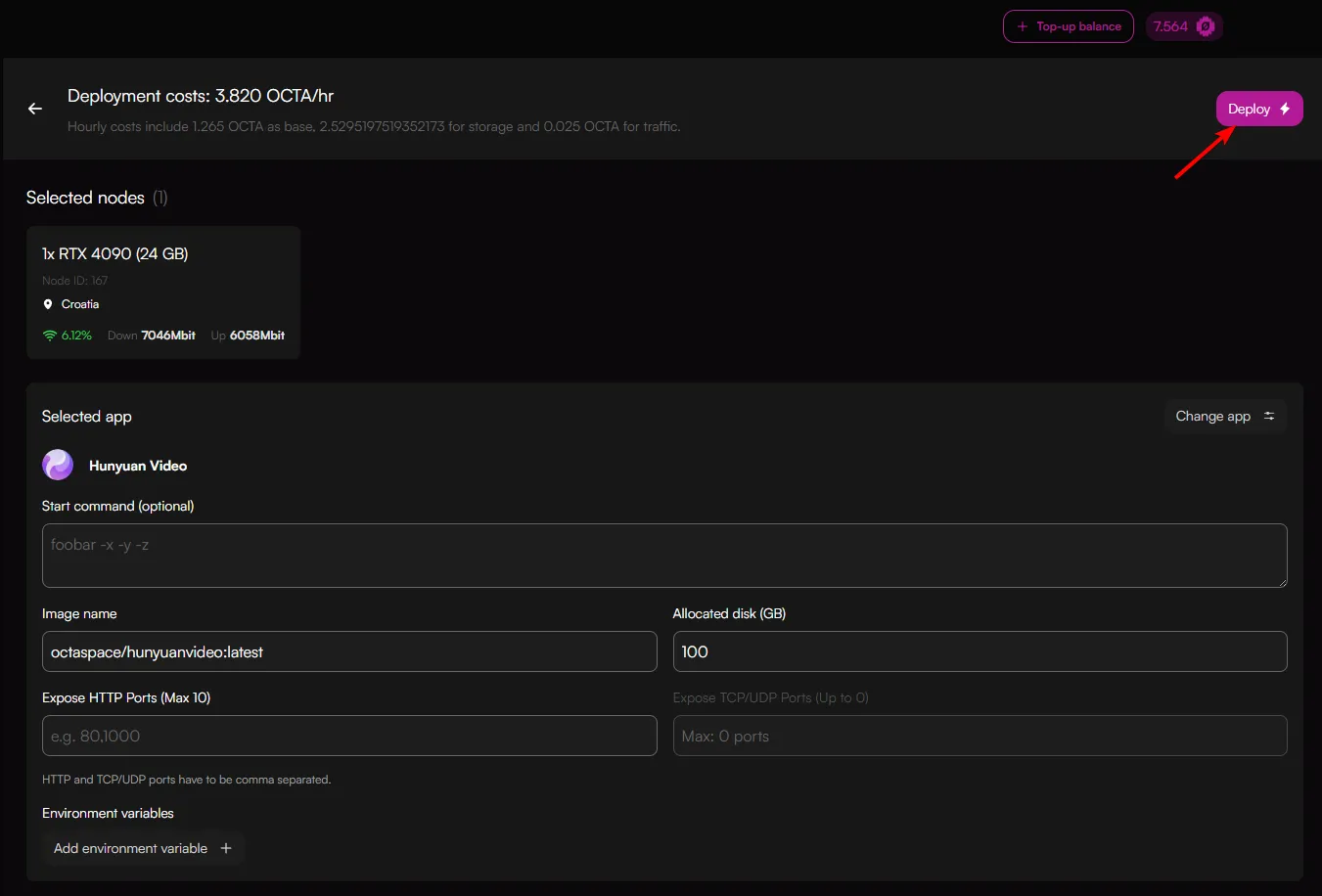Viewport: 1322px width, 896px height.
Task: Click the Image name input field
Action: pos(349,651)
